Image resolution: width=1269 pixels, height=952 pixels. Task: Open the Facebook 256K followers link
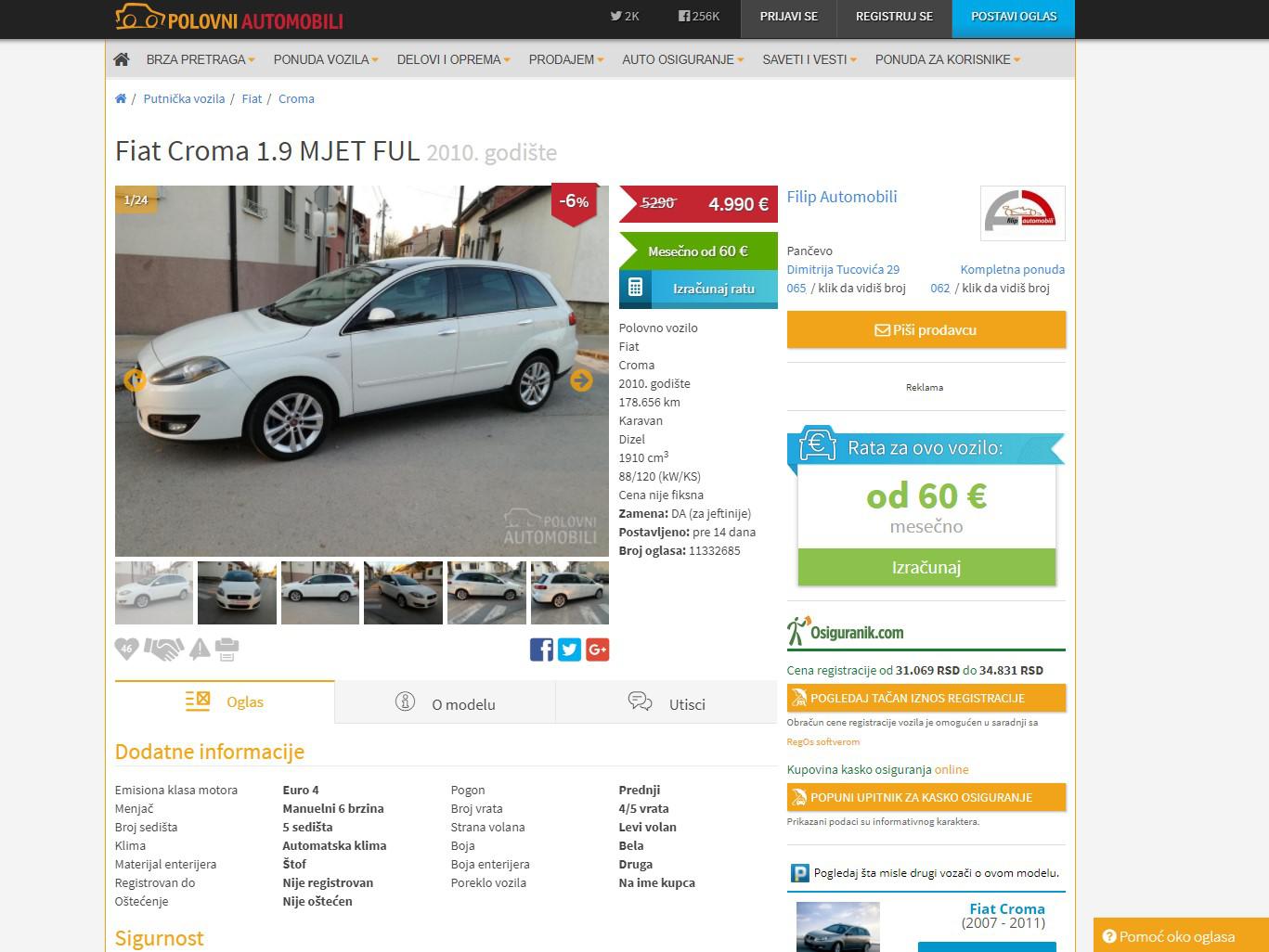click(699, 16)
